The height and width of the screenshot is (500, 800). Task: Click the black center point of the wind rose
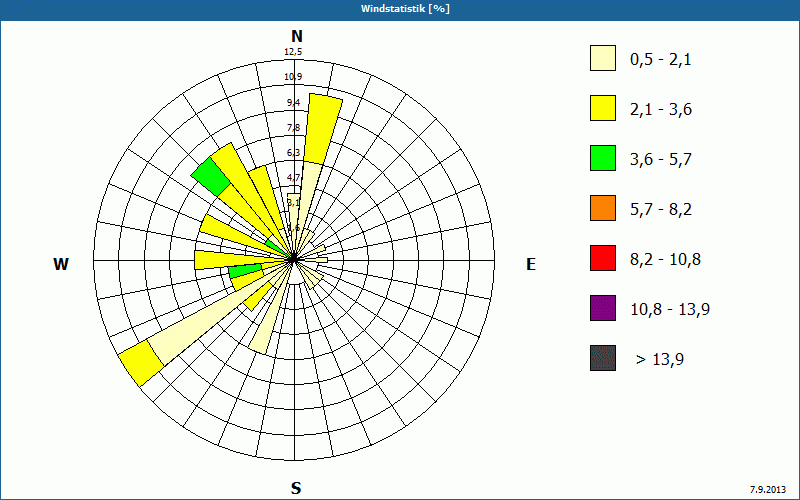(x=293, y=260)
